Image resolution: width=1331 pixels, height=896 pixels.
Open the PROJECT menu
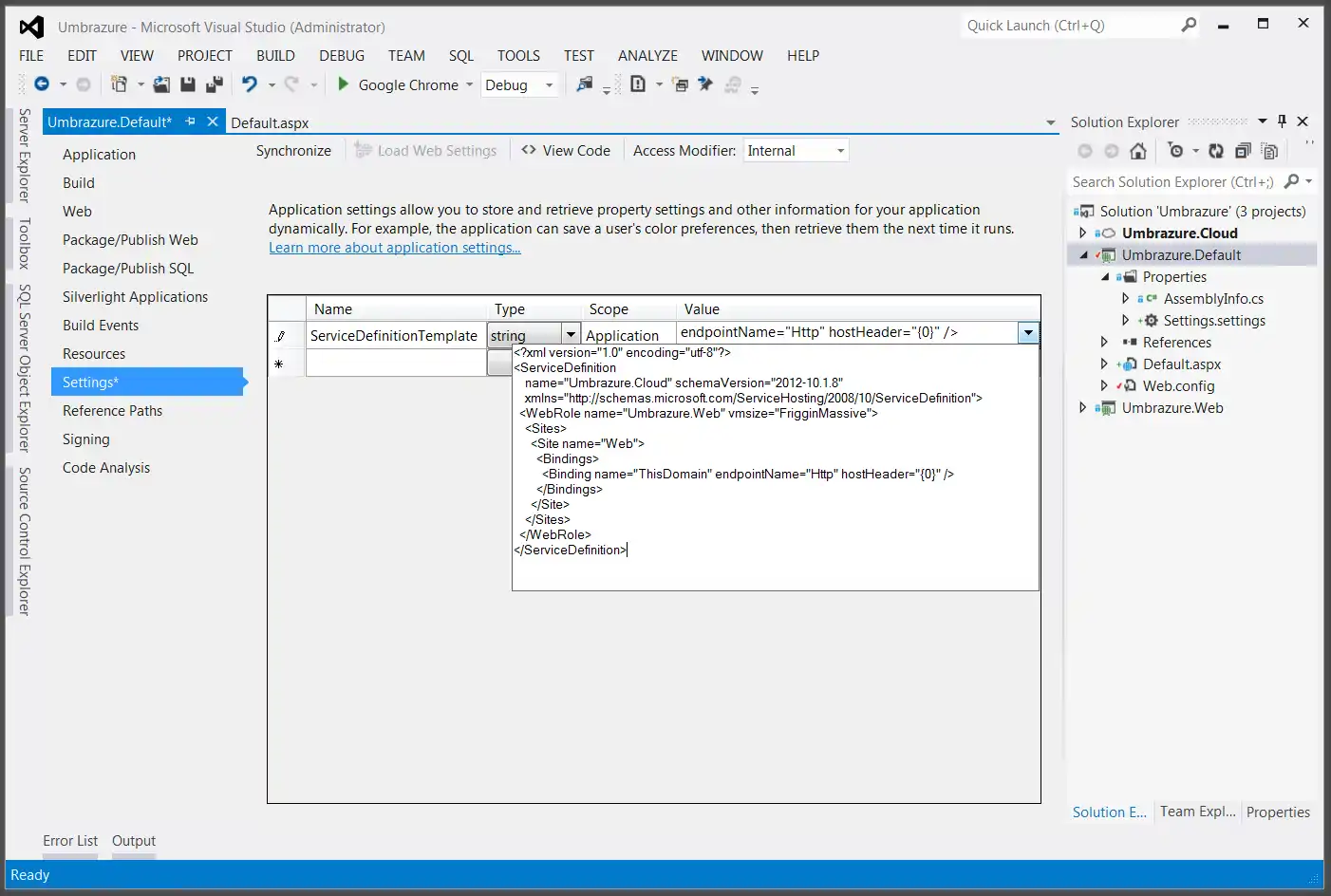click(x=204, y=55)
